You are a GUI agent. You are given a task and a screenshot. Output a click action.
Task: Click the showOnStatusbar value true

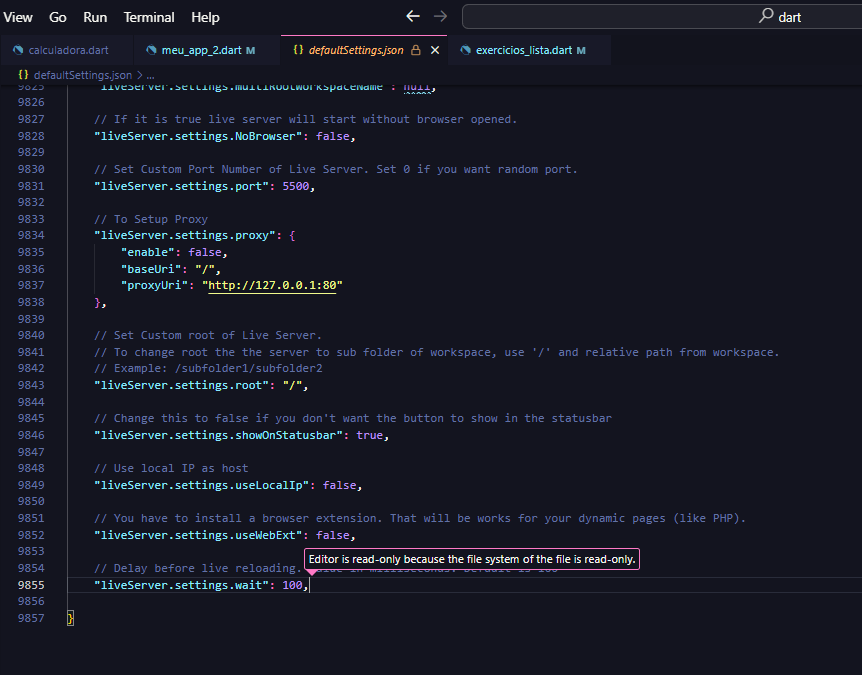(x=369, y=435)
